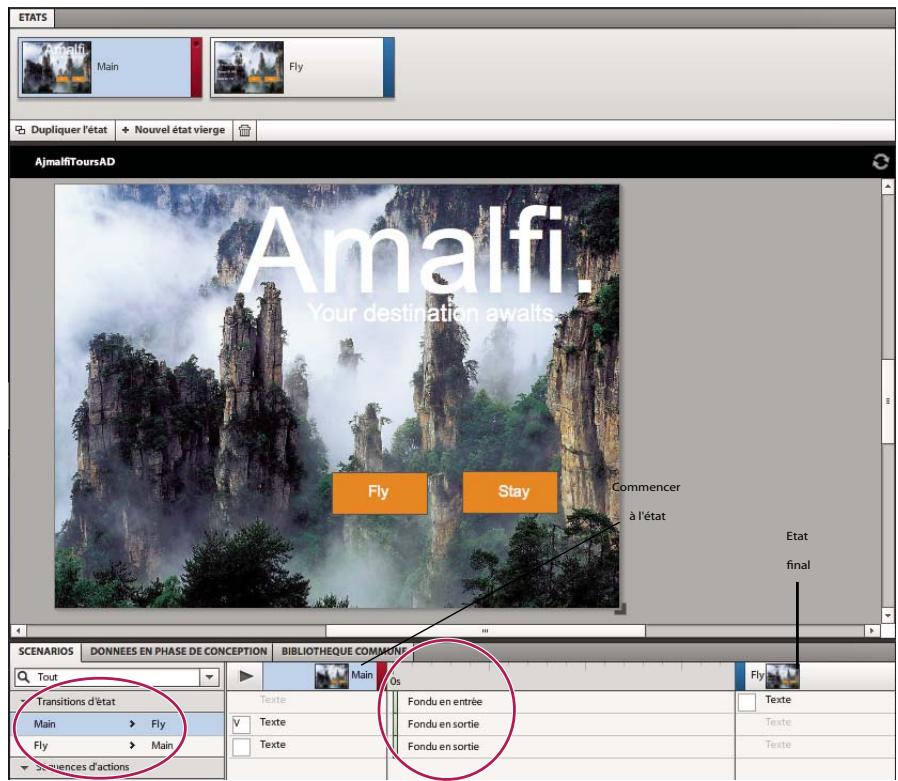
Task: Click the search magnifier icon
Action: click(23, 677)
